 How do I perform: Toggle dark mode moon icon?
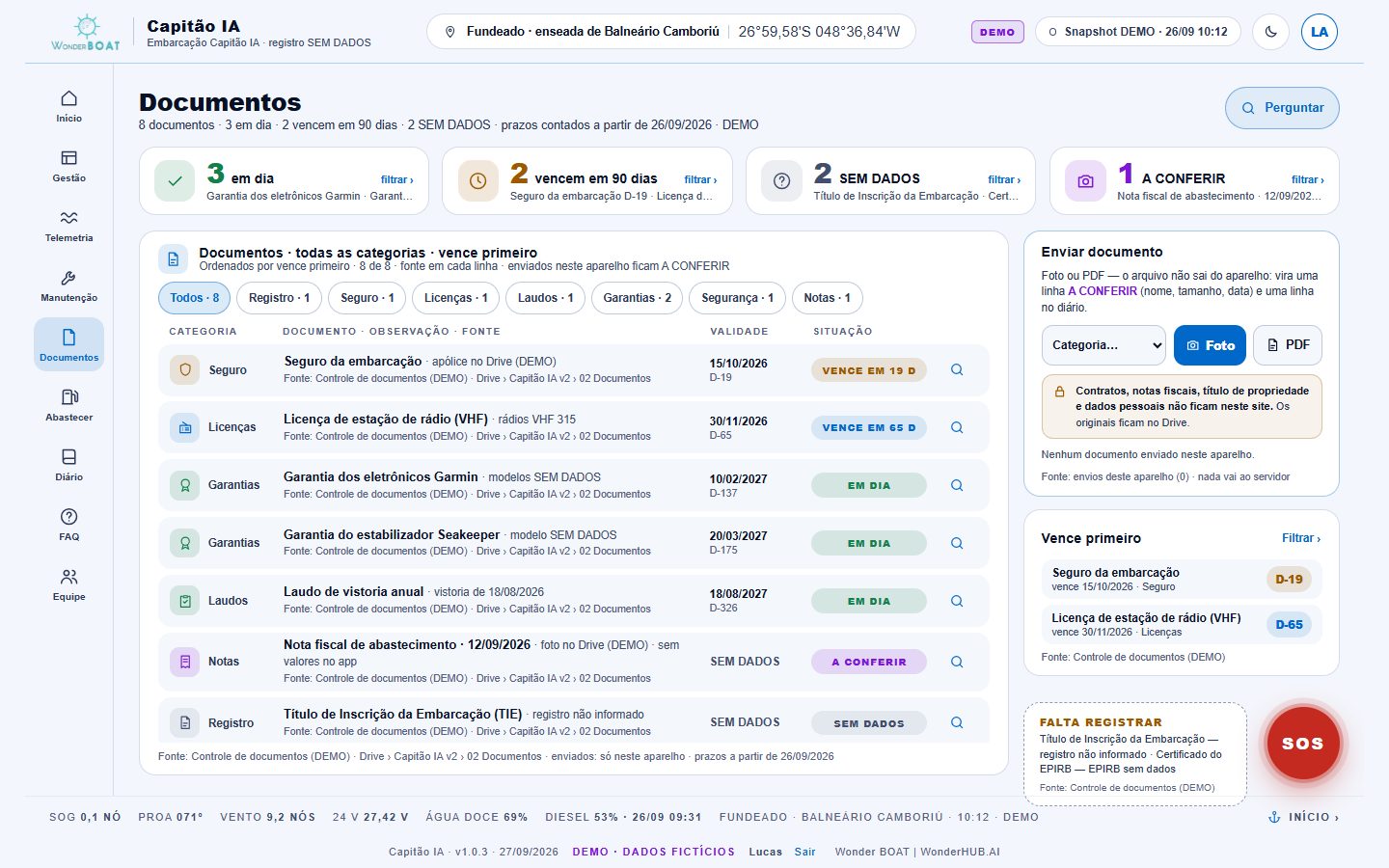[x=1270, y=32]
